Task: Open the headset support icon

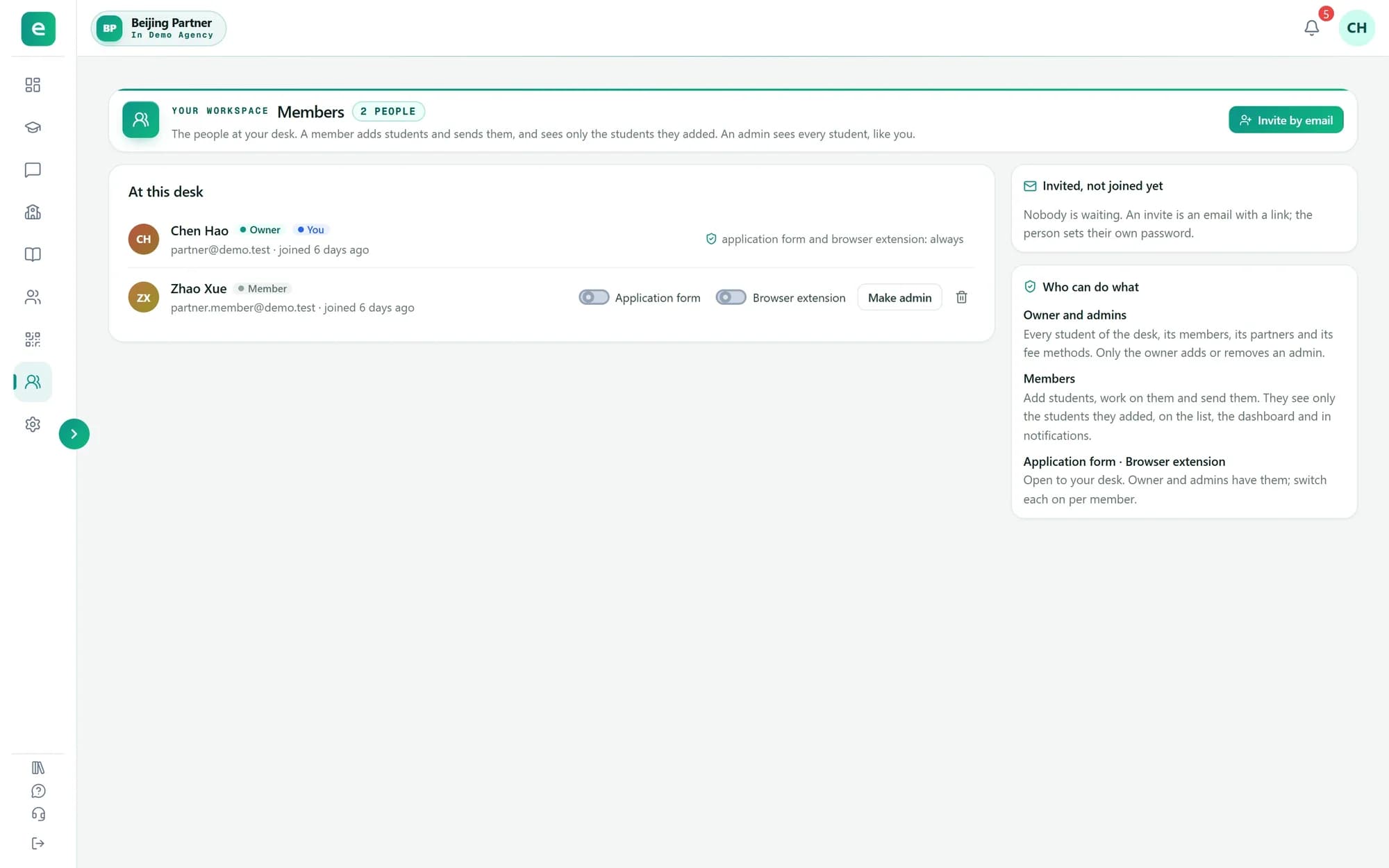Action: (x=38, y=814)
